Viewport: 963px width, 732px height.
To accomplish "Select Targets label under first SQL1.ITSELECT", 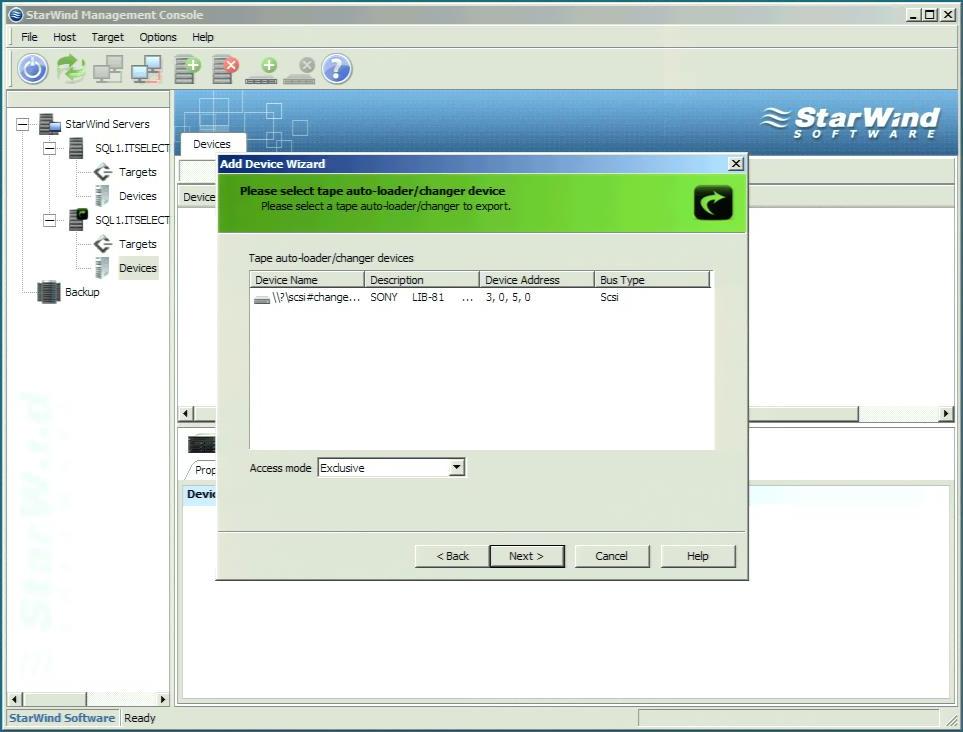I will coord(138,172).
